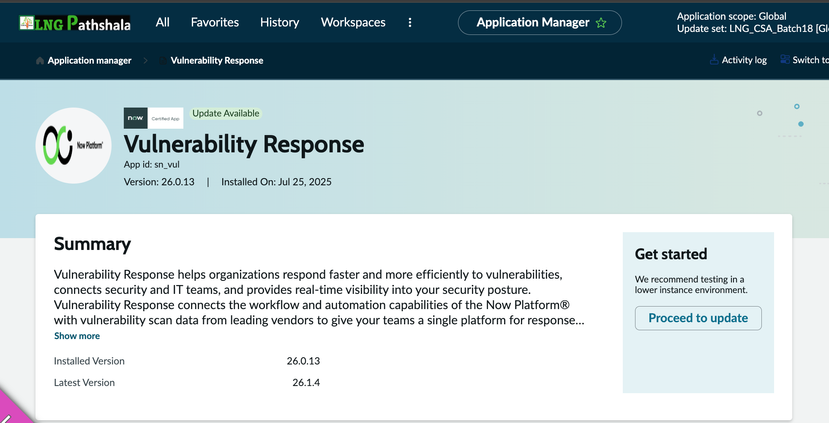
Task: Click the Installed Version value 26.0.13
Action: 303,361
